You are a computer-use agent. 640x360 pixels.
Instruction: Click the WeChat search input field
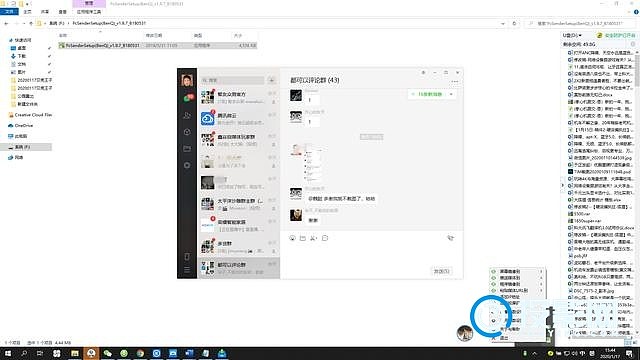pyautogui.click(x=233, y=80)
